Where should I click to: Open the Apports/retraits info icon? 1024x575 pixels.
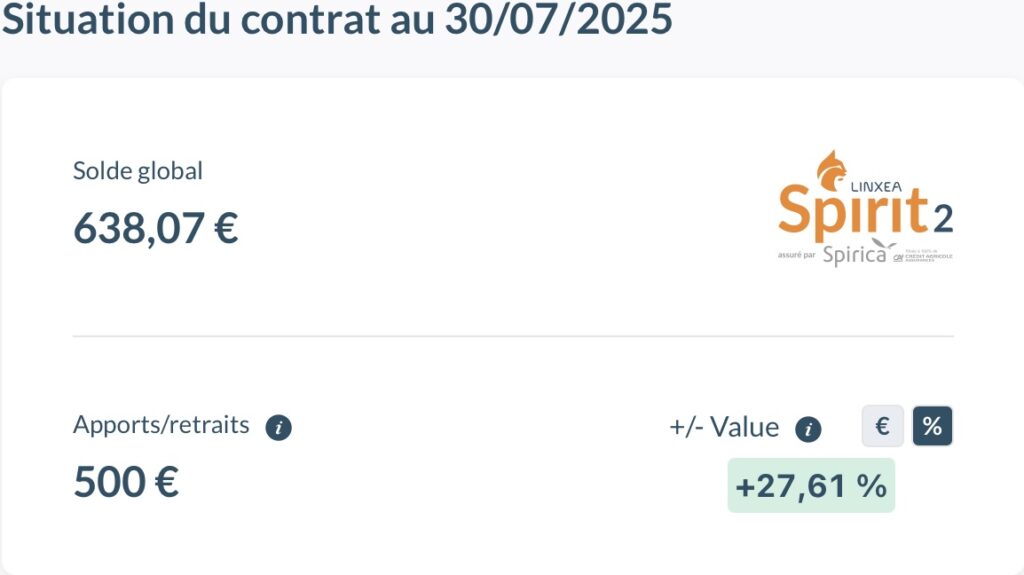[x=278, y=428]
